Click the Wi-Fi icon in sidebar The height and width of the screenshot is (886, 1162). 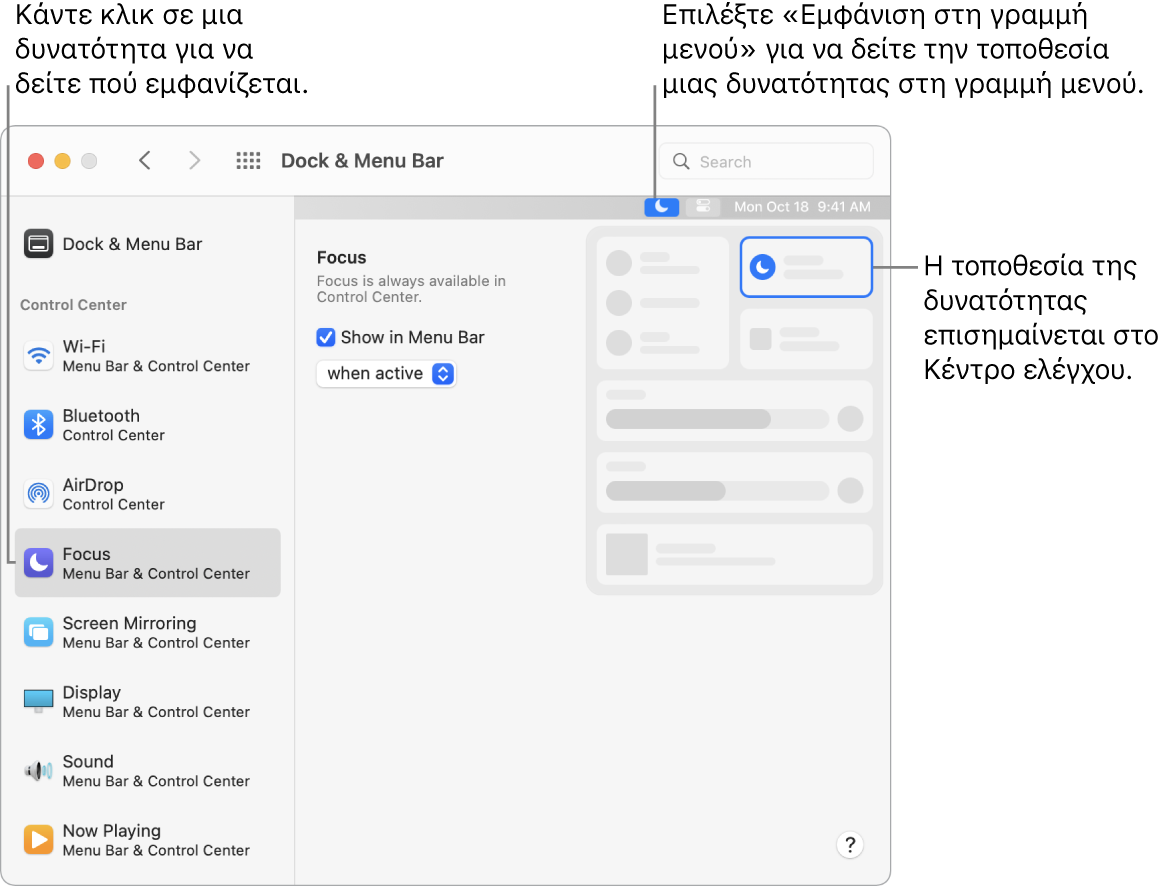pyautogui.click(x=38, y=356)
